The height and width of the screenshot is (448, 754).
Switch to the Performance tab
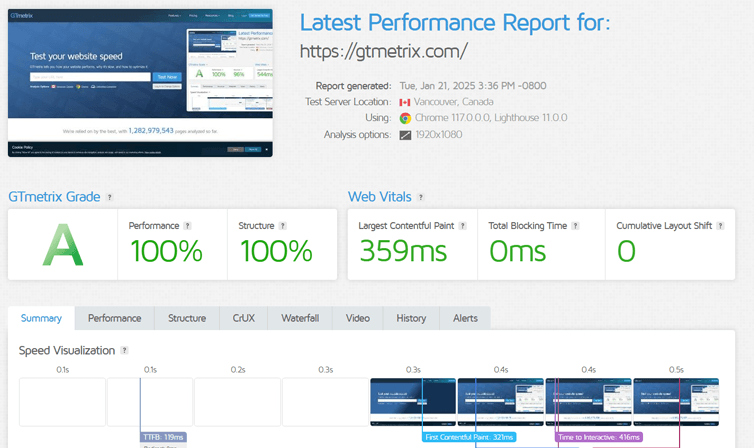(114, 318)
